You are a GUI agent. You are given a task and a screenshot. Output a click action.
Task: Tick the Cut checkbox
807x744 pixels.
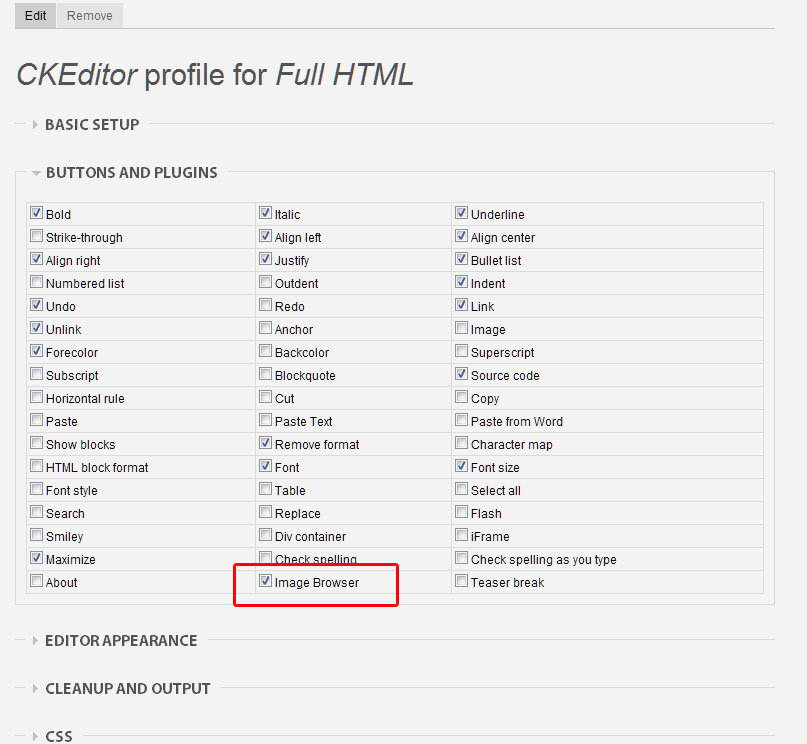click(x=266, y=397)
